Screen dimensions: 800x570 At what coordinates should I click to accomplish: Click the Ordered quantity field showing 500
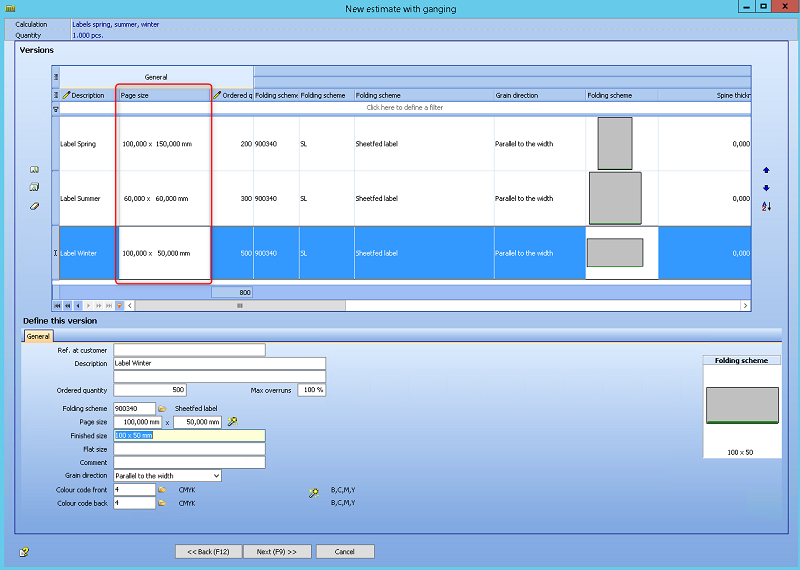coord(150,390)
